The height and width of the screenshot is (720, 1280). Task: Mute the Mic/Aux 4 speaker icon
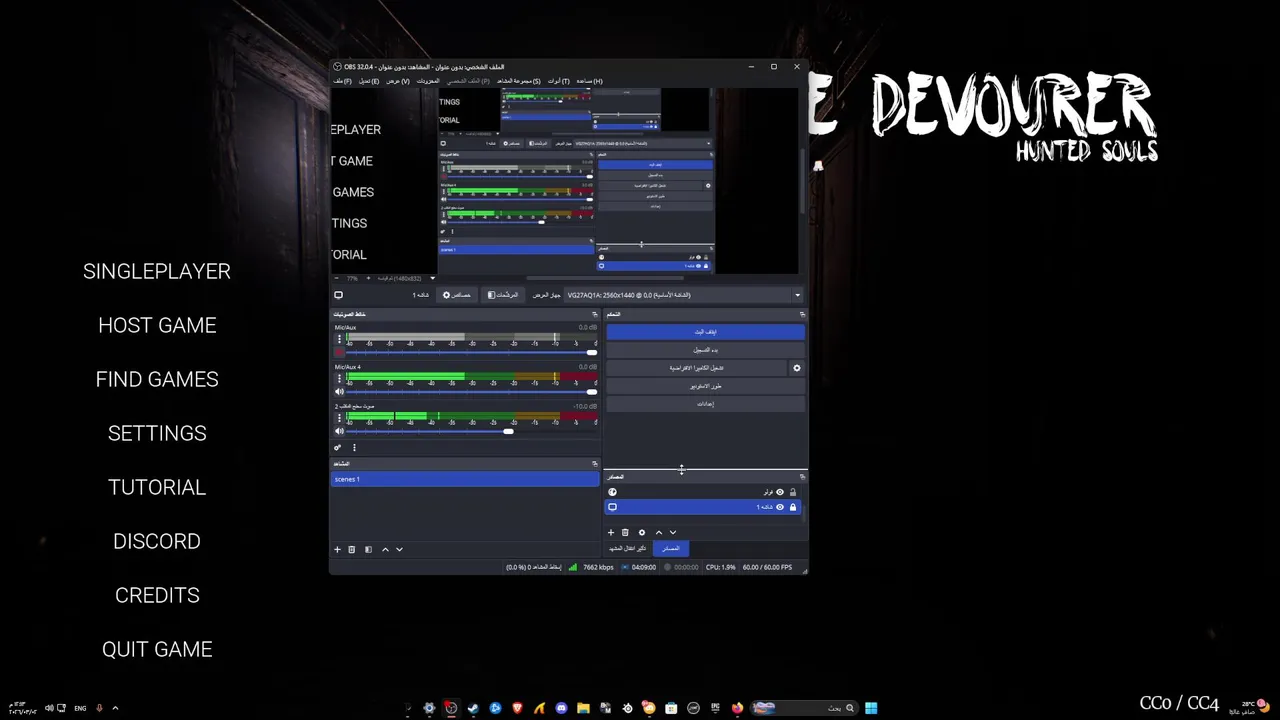[x=339, y=392]
